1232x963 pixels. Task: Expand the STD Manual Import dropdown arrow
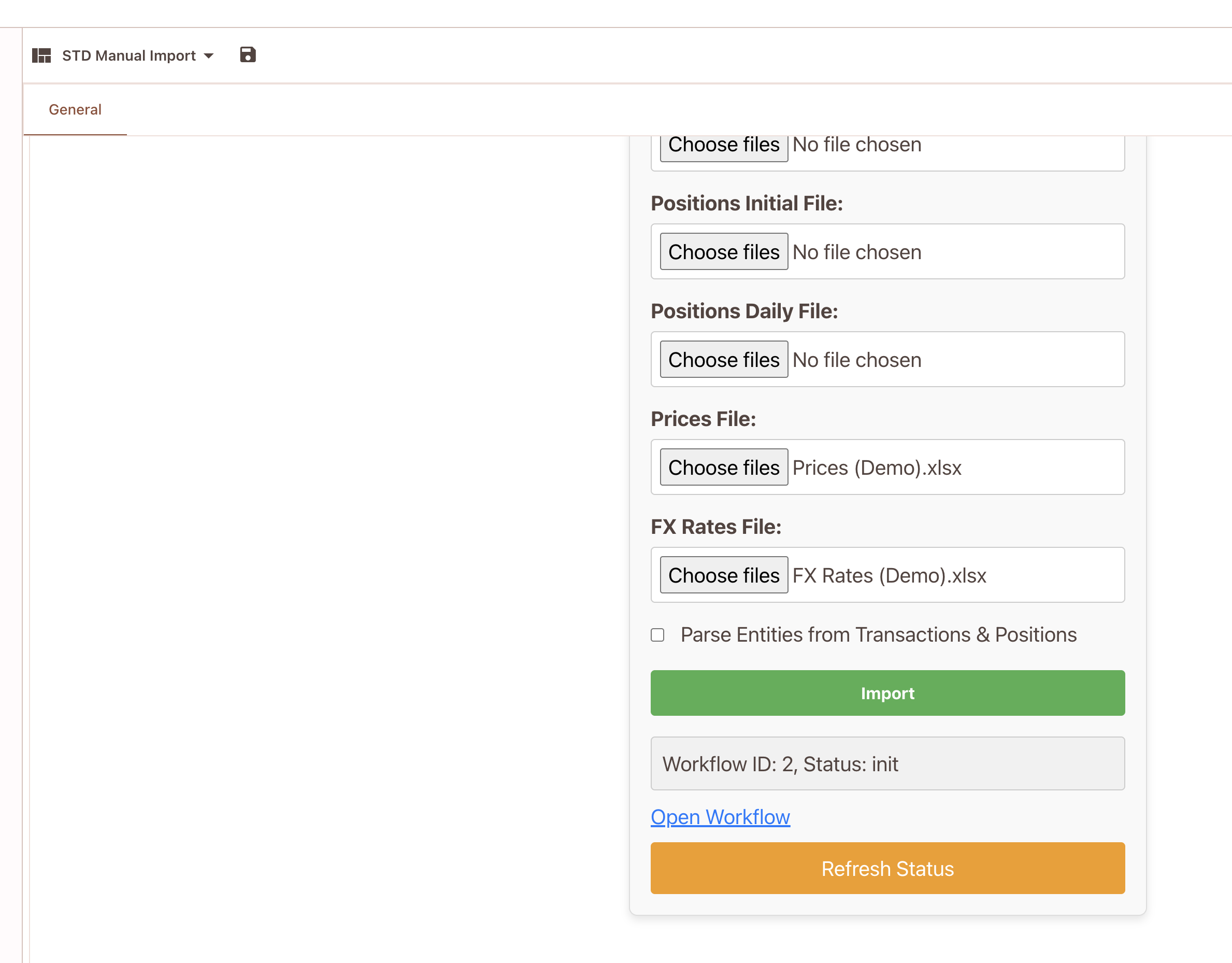tap(209, 56)
